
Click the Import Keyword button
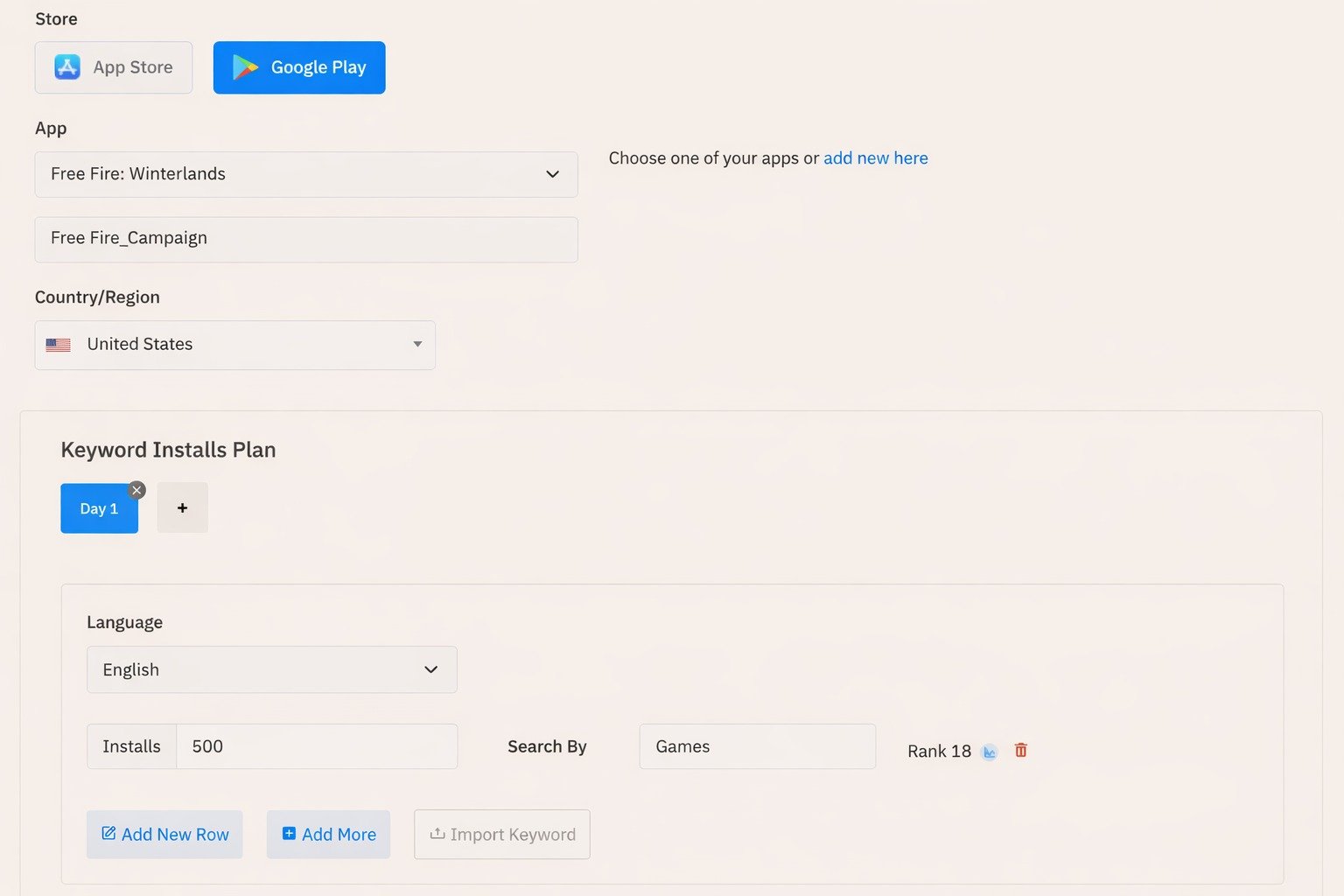(x=501, y=834)
